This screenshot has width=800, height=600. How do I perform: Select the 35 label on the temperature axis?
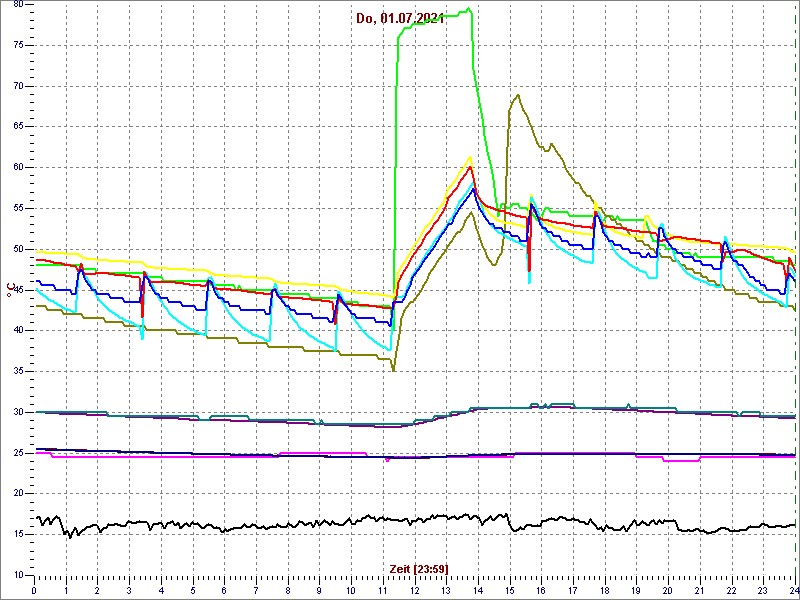click(x=17, y=371)
